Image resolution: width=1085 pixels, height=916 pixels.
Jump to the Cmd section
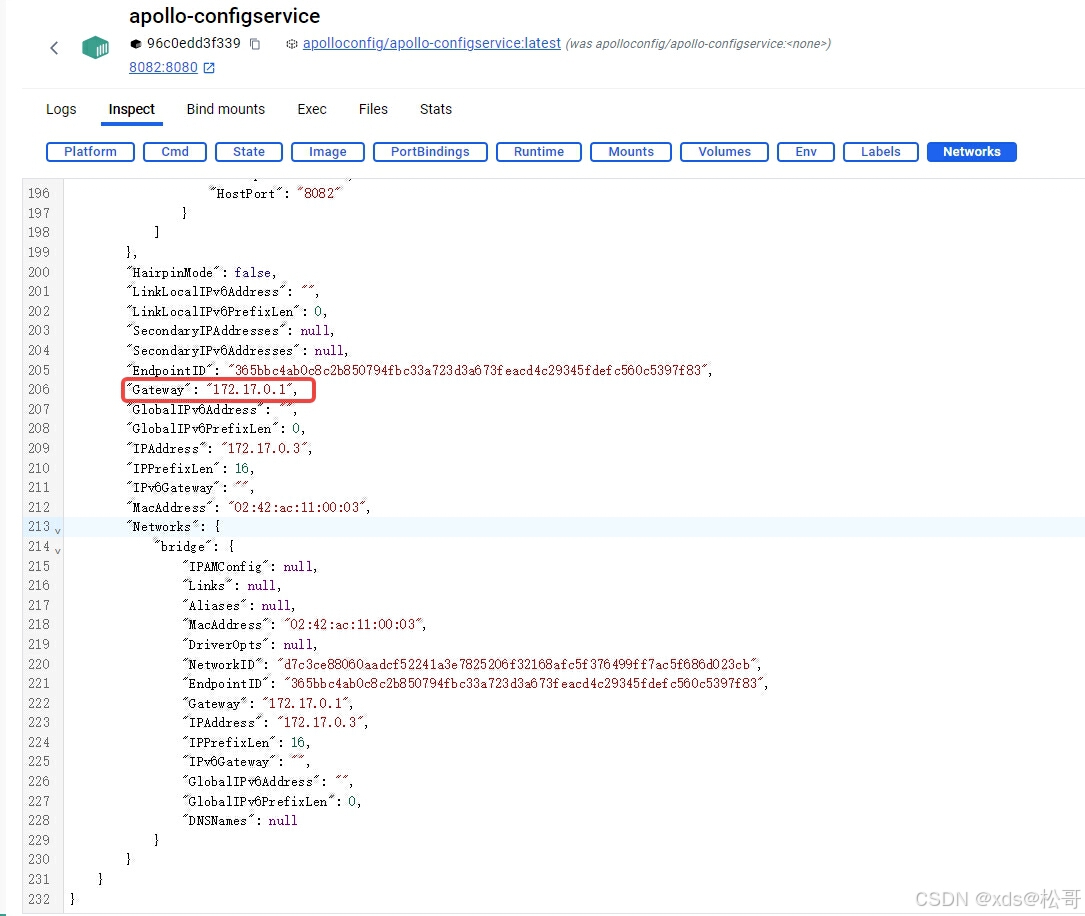point(175,152)
